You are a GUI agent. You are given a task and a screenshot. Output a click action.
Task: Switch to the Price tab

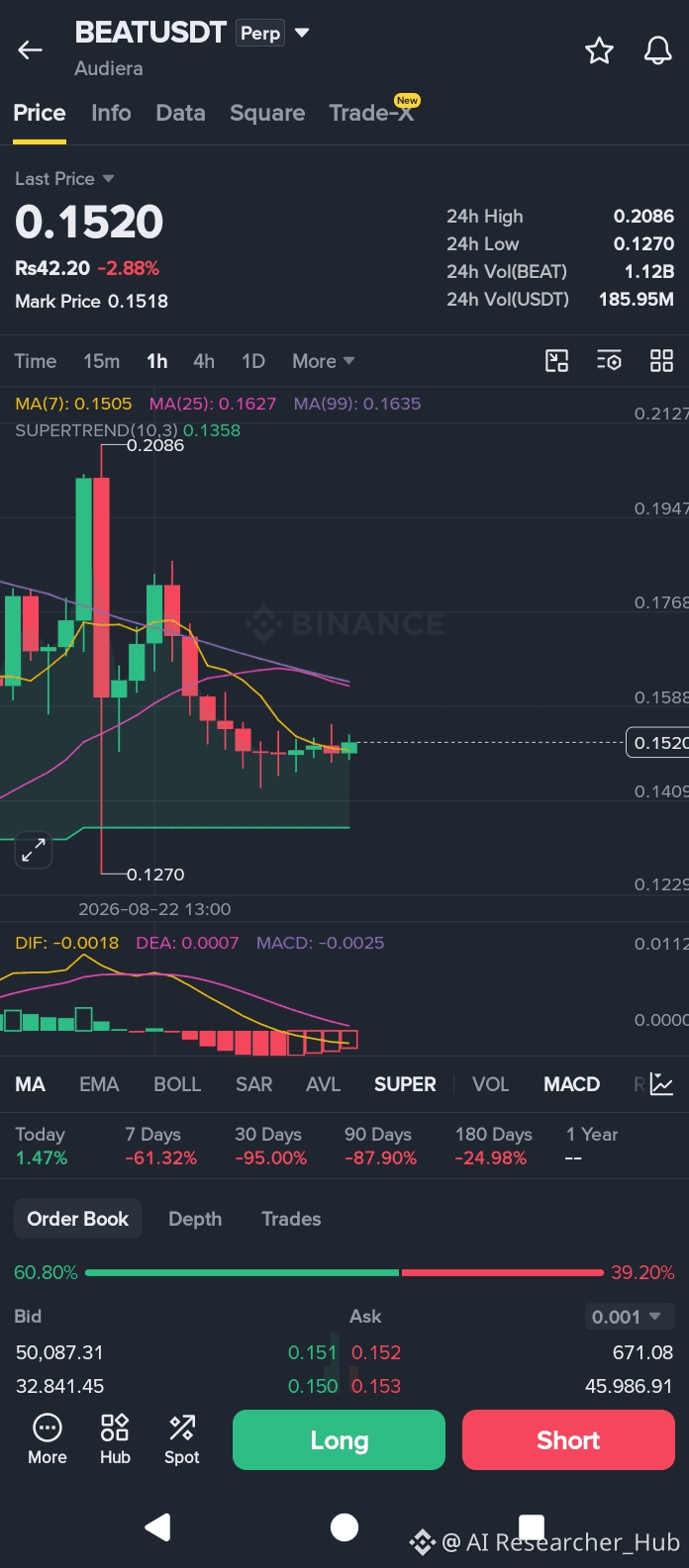[x=40, y=113]
